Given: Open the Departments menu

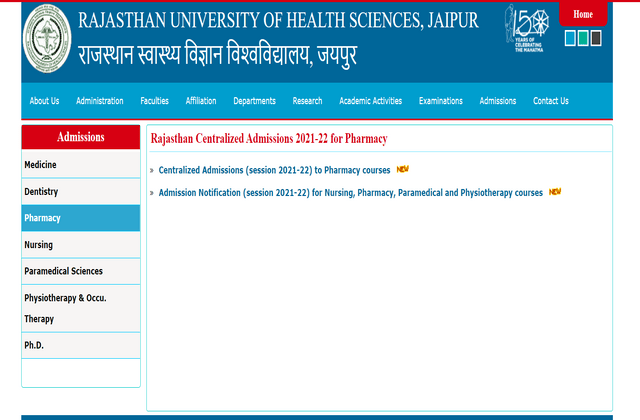Looking at the screenshot, I should pyautogui.click(x=254, y=101).
